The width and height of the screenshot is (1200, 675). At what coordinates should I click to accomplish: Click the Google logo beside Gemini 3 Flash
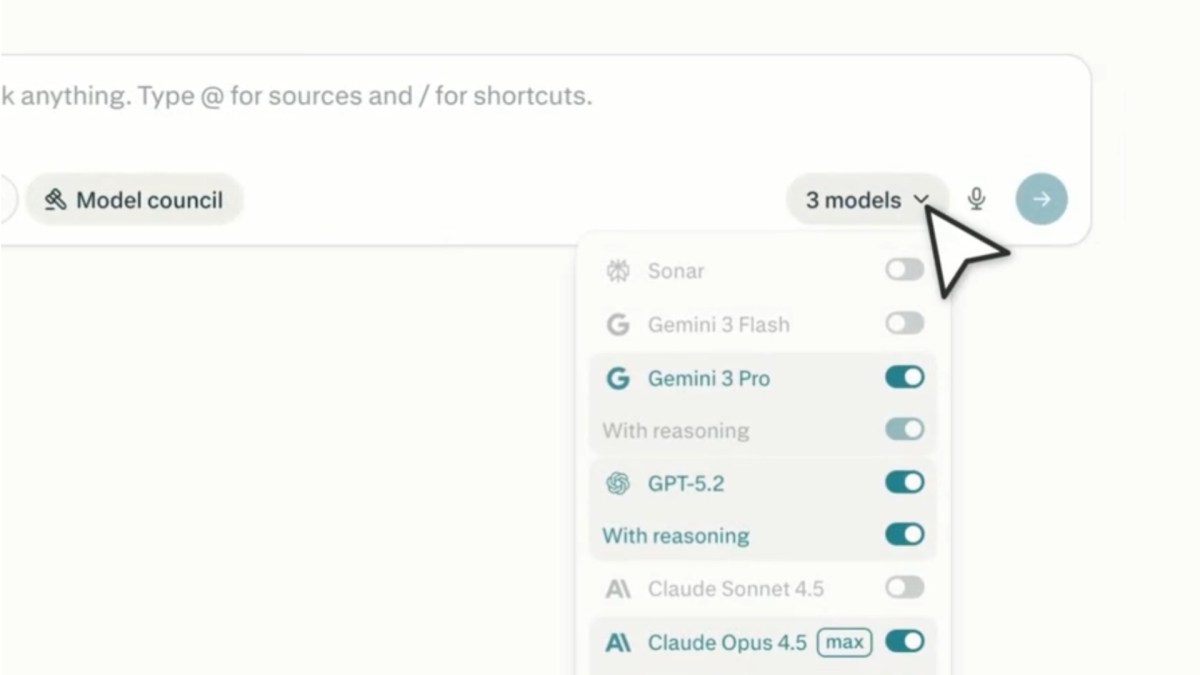pyautogui.click(x=618, y=325)
